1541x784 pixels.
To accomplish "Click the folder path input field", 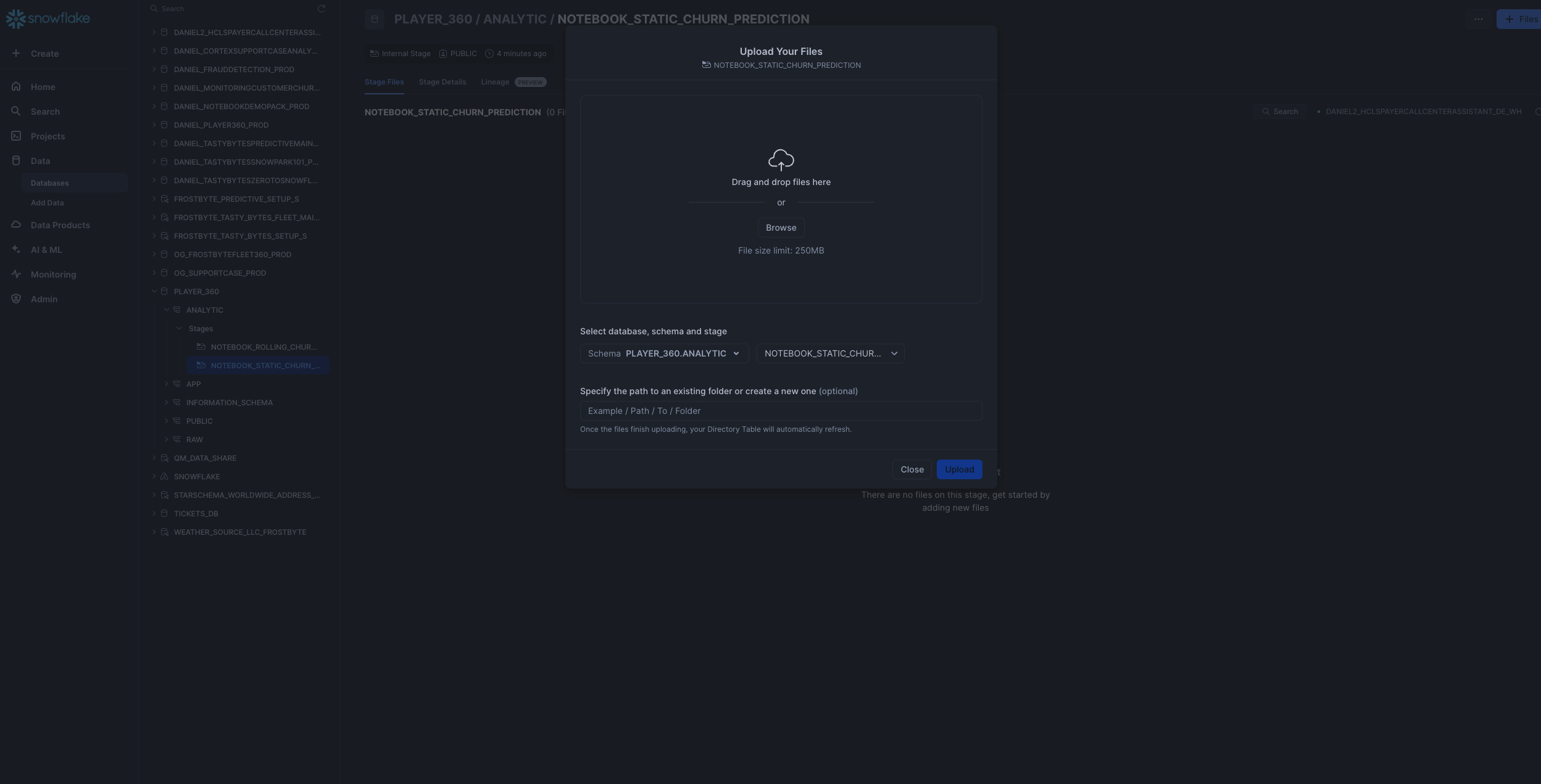I will point(780,410).
